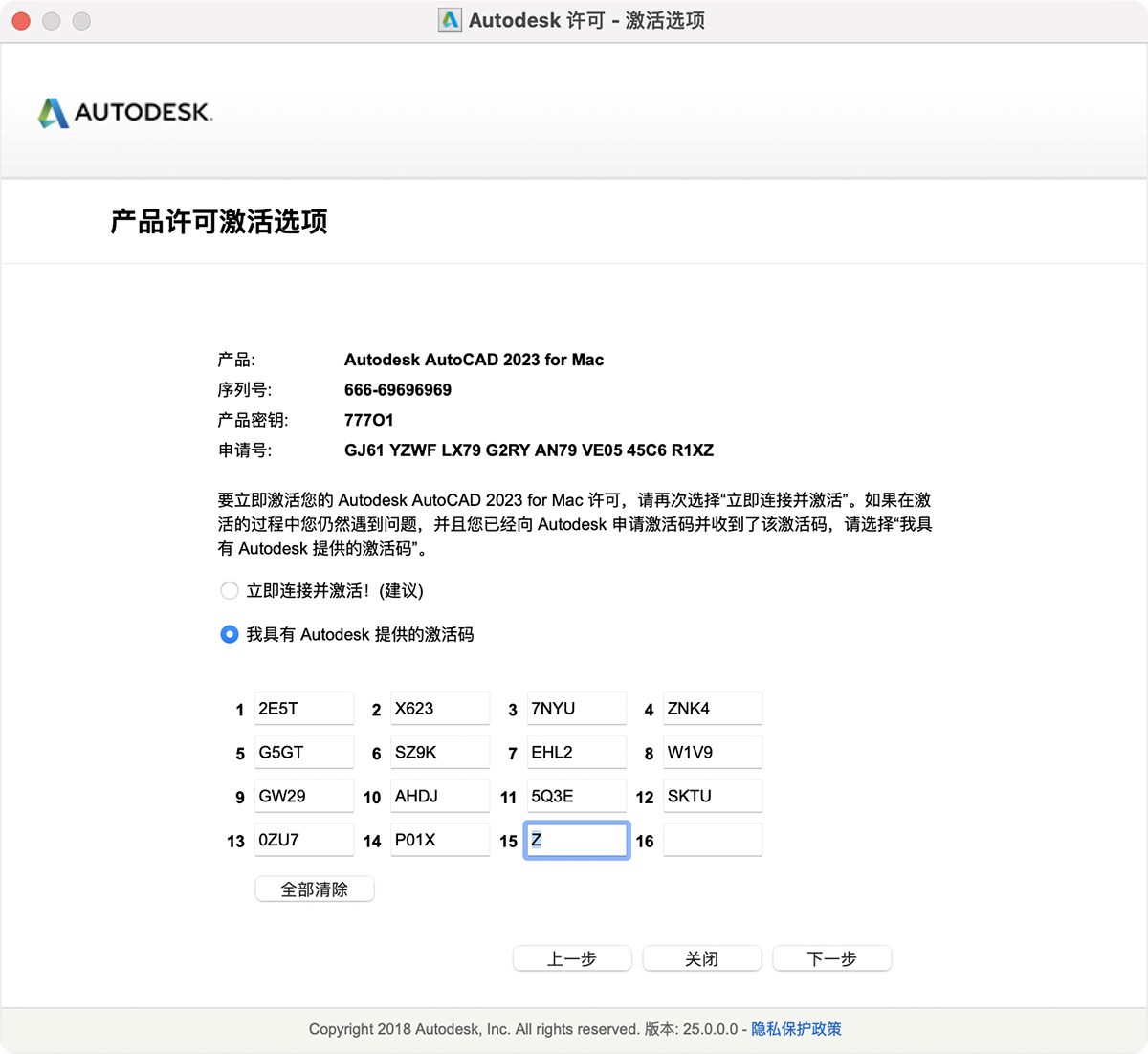This screenshot has height=1054, width=1148.
Task: Click activation code field 9 containing GW29
Action: pos(304,796)
